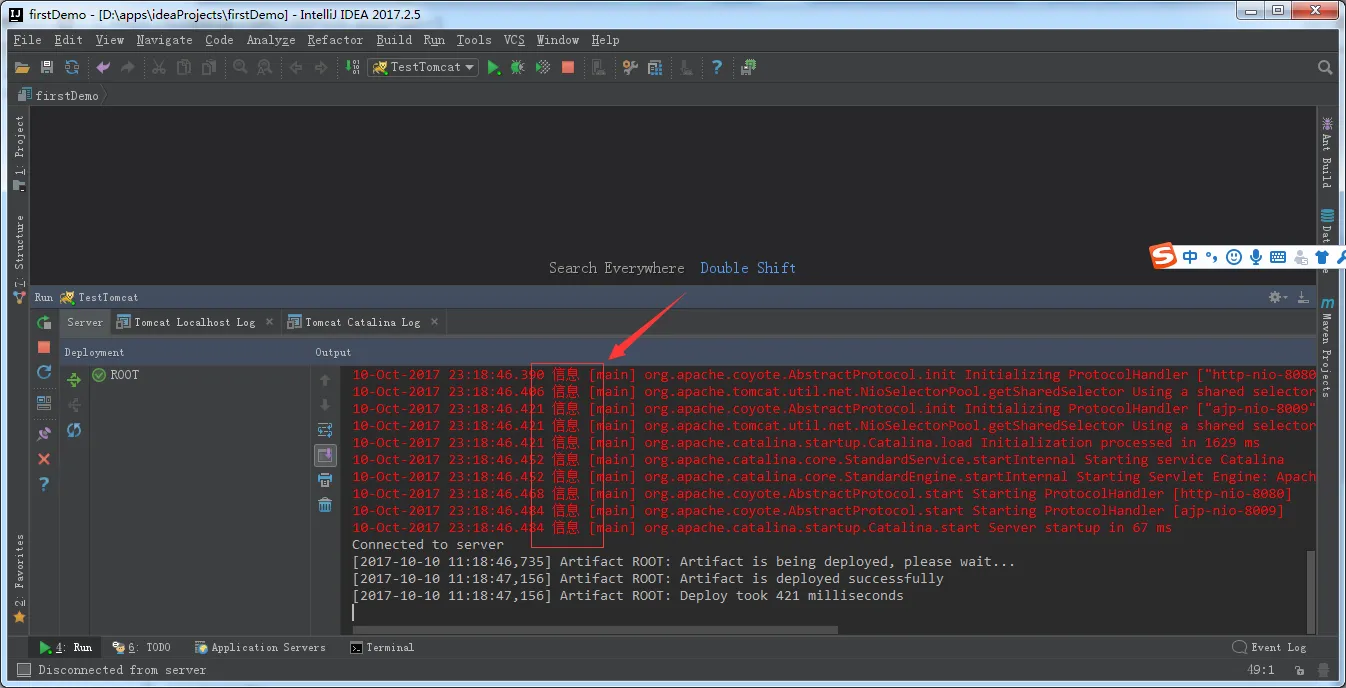
Task: Open the Run panel gear settings dropdown
Action: tap(1277, 297)
